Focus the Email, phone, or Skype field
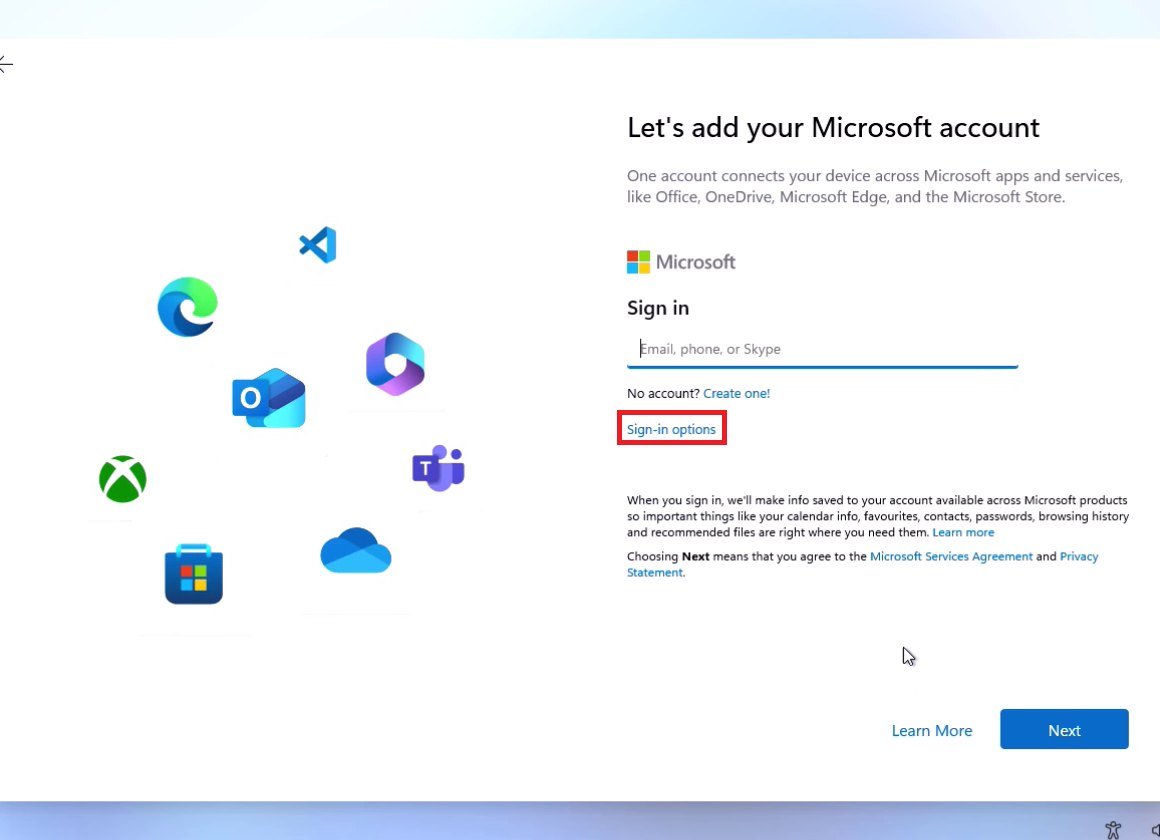The width and height of the screenshot is (1160, 840). pos(822,349)
